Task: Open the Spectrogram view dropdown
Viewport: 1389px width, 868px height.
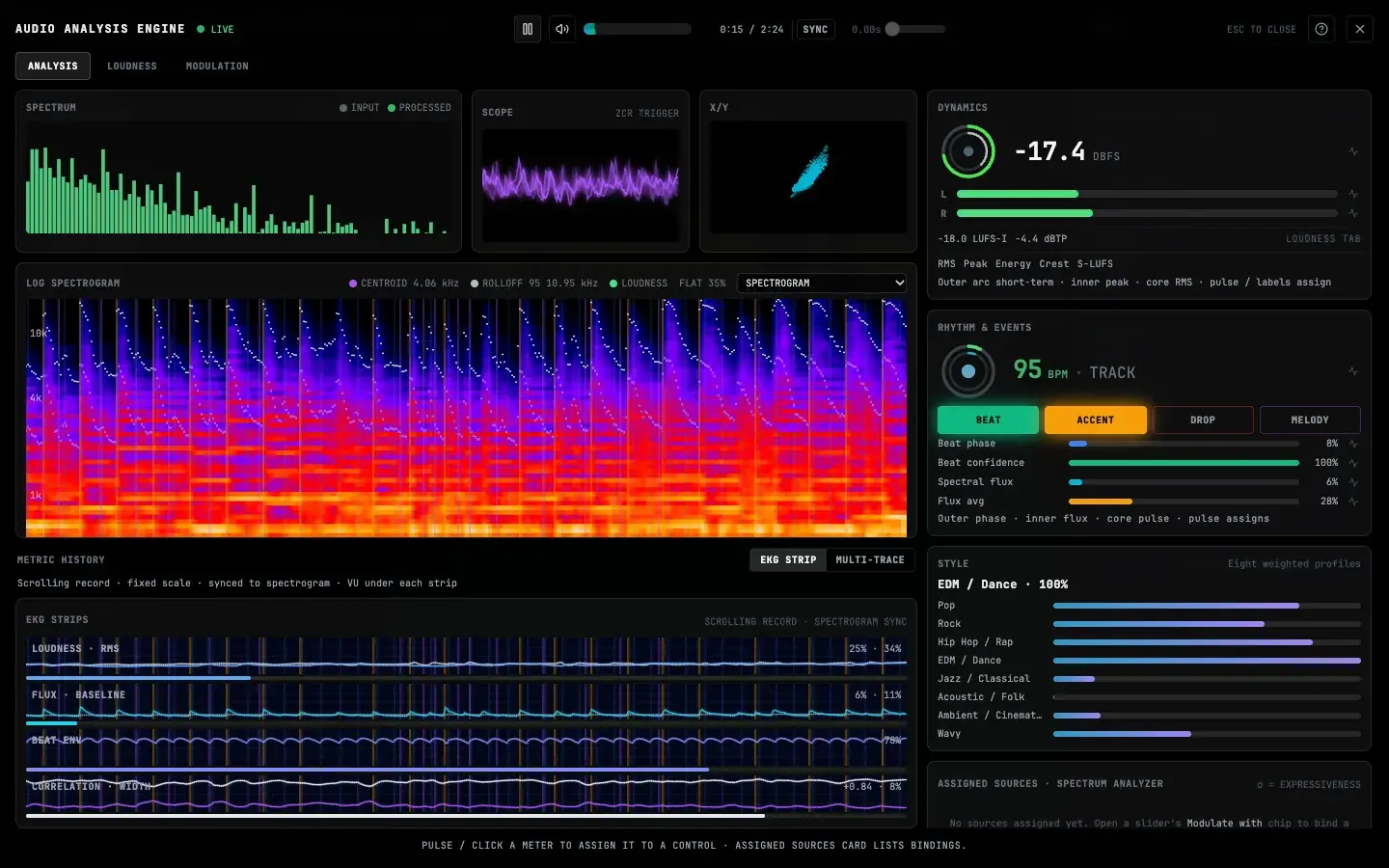Action: coord(822,284)
